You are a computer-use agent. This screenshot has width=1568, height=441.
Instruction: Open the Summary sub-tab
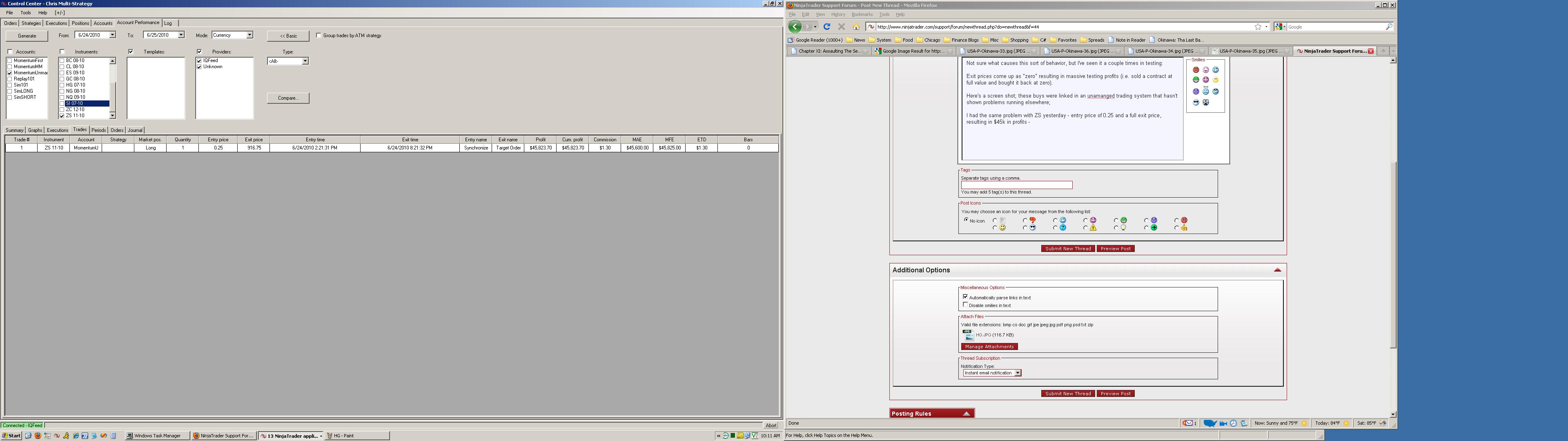point(14,130)
